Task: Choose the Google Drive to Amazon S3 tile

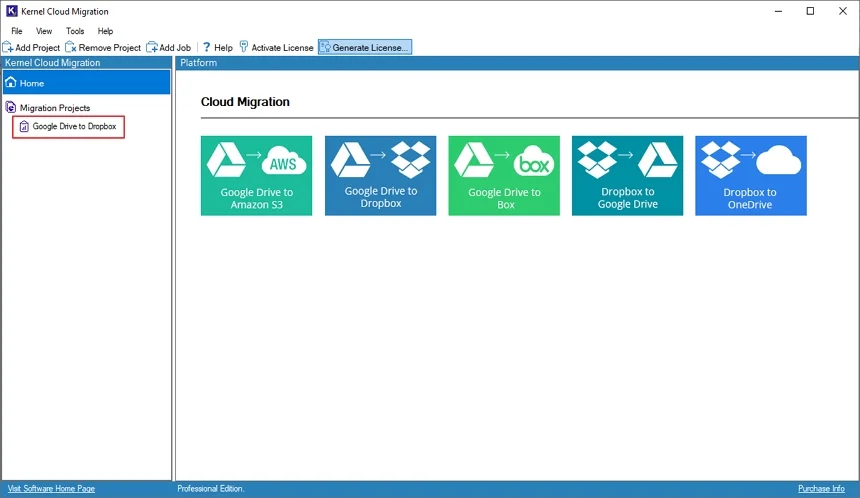Action: point(256,176)
